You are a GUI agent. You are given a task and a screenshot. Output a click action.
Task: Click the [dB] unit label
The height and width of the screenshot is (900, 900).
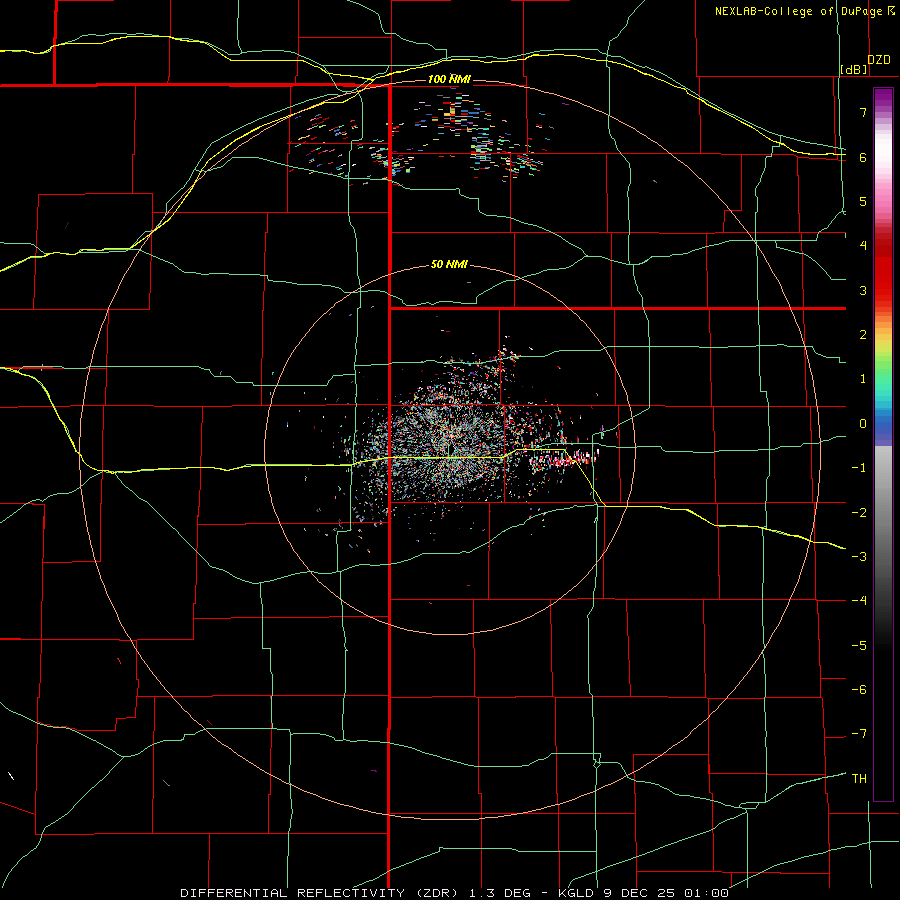(x=854, y=69)
